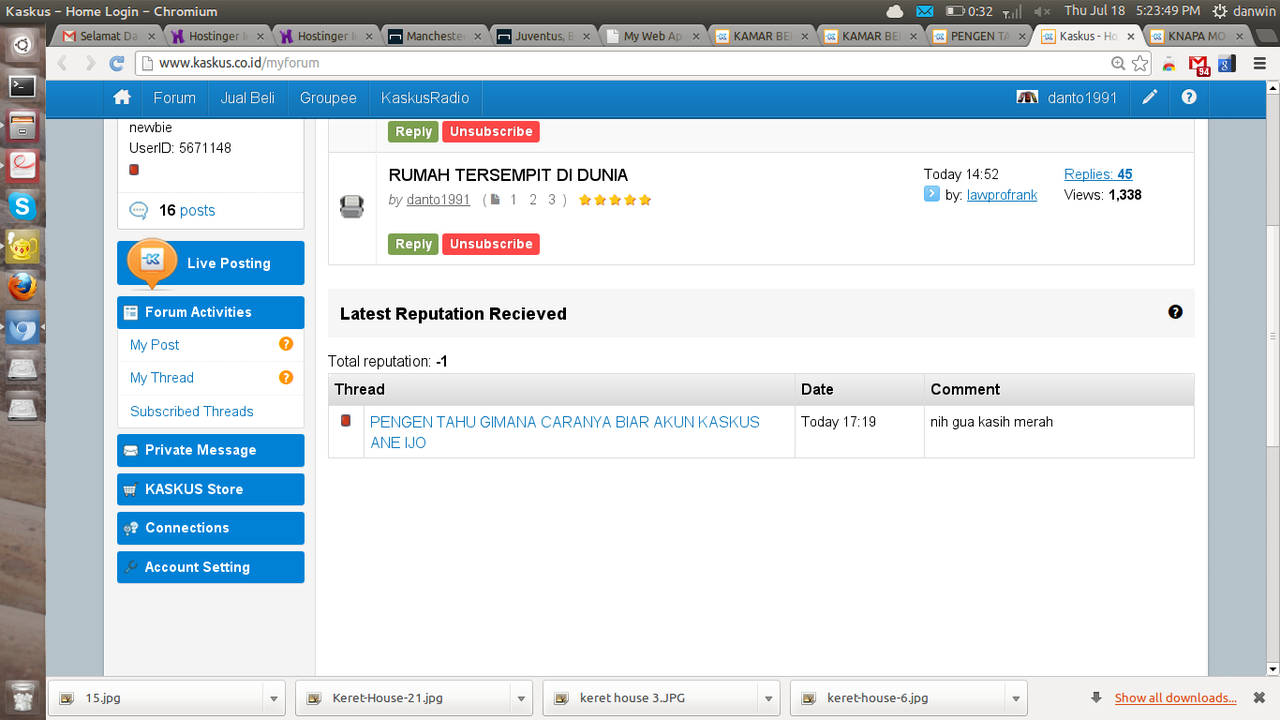Open dropdown arrow for 15.jpg download
This screenshot has height=720, width=1280.
point(274,698)
